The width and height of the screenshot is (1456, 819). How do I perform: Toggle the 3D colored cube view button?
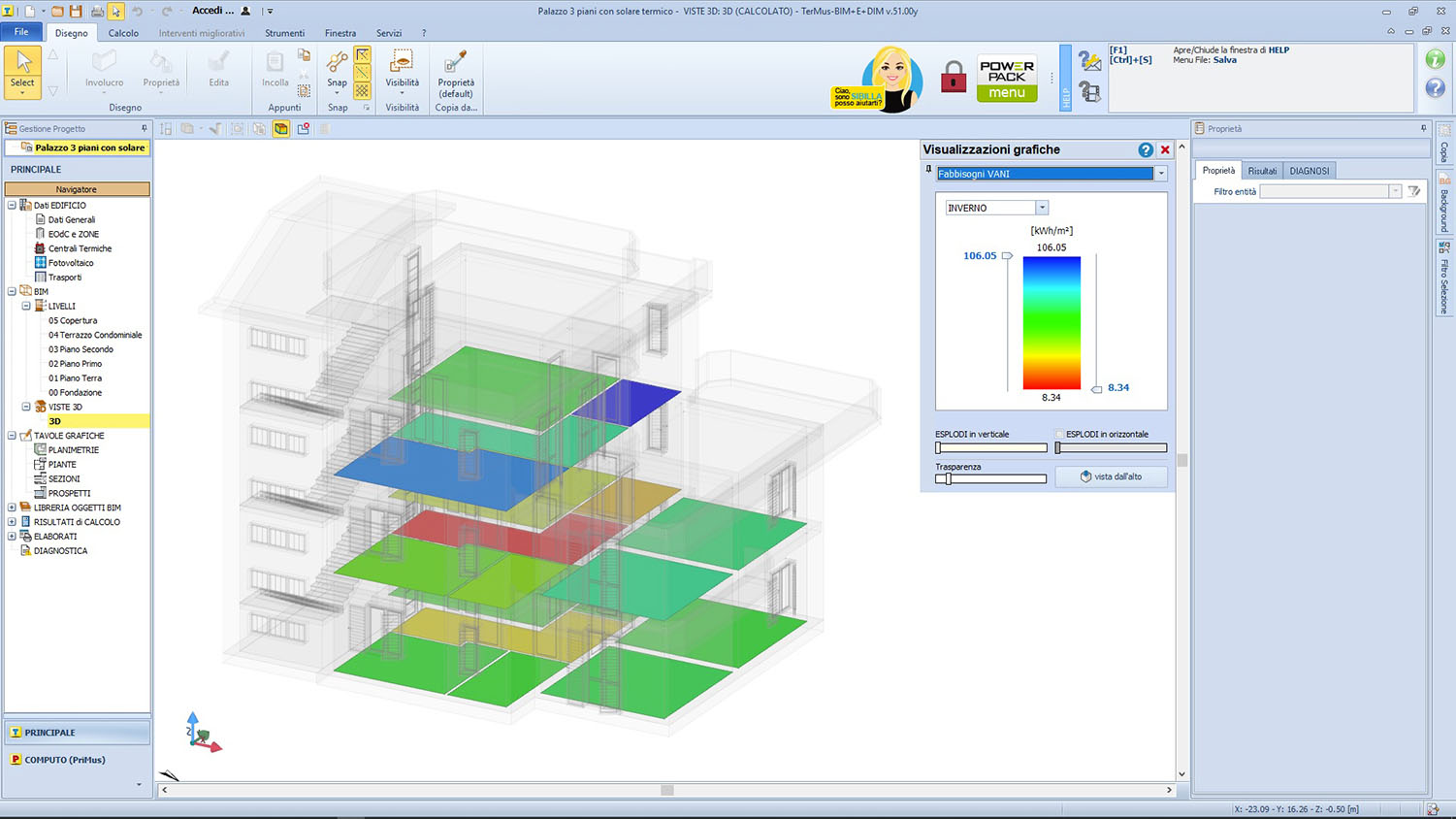[280, 129]
